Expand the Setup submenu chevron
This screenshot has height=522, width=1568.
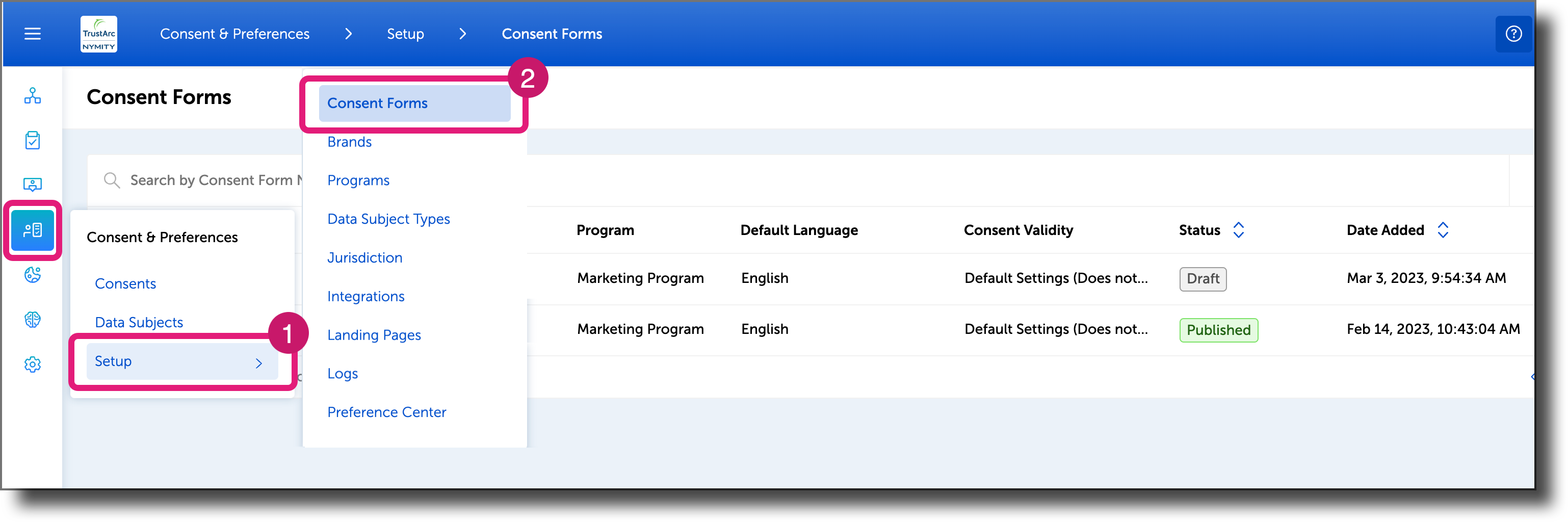click(x=258, y=363)
